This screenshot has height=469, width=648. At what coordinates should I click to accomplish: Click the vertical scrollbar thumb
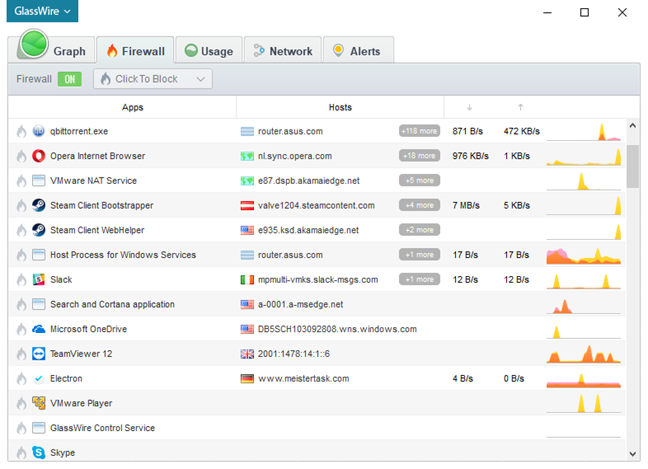click(633, 166)
